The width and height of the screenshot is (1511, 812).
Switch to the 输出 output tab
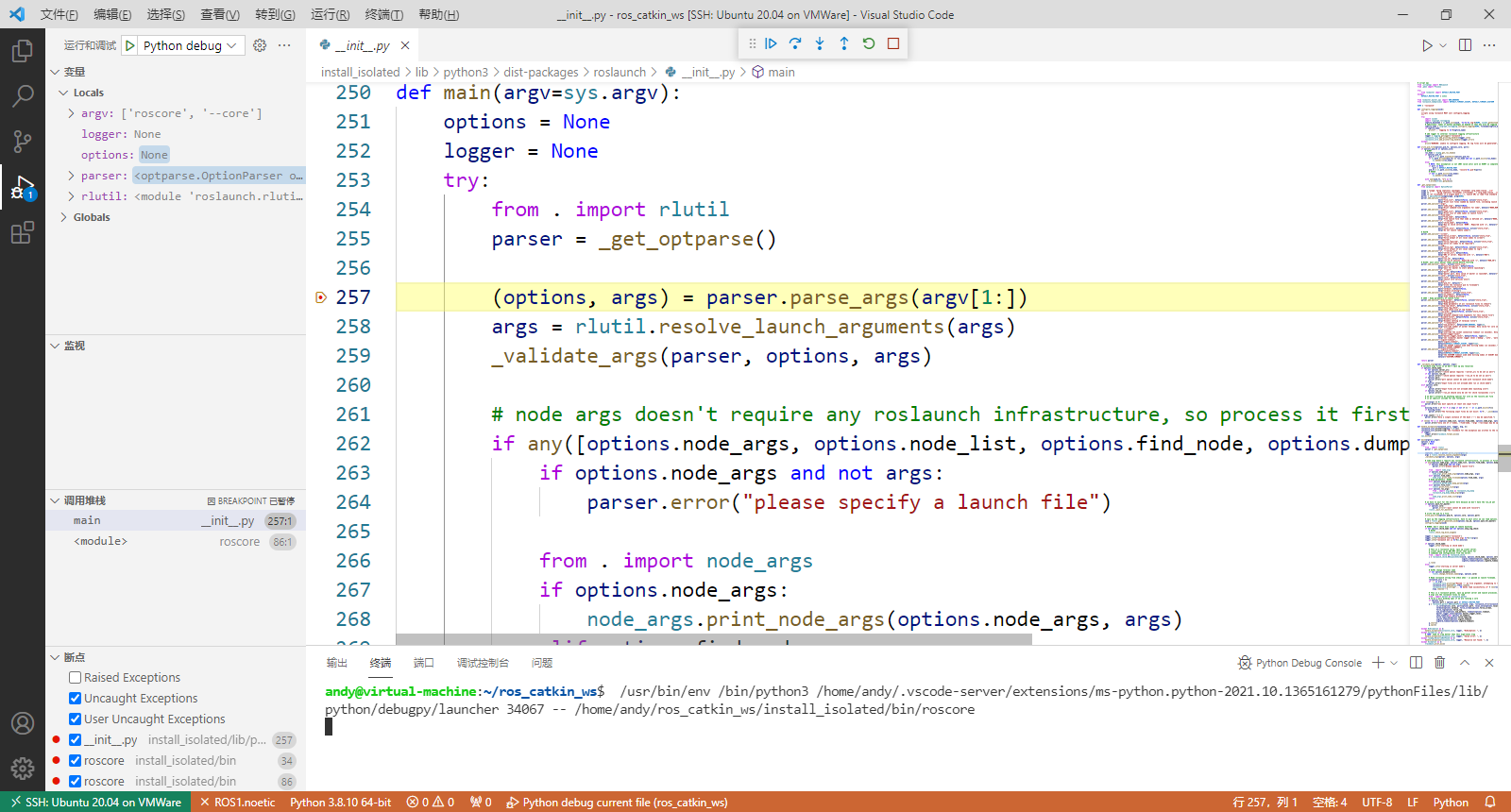point(337,663)
